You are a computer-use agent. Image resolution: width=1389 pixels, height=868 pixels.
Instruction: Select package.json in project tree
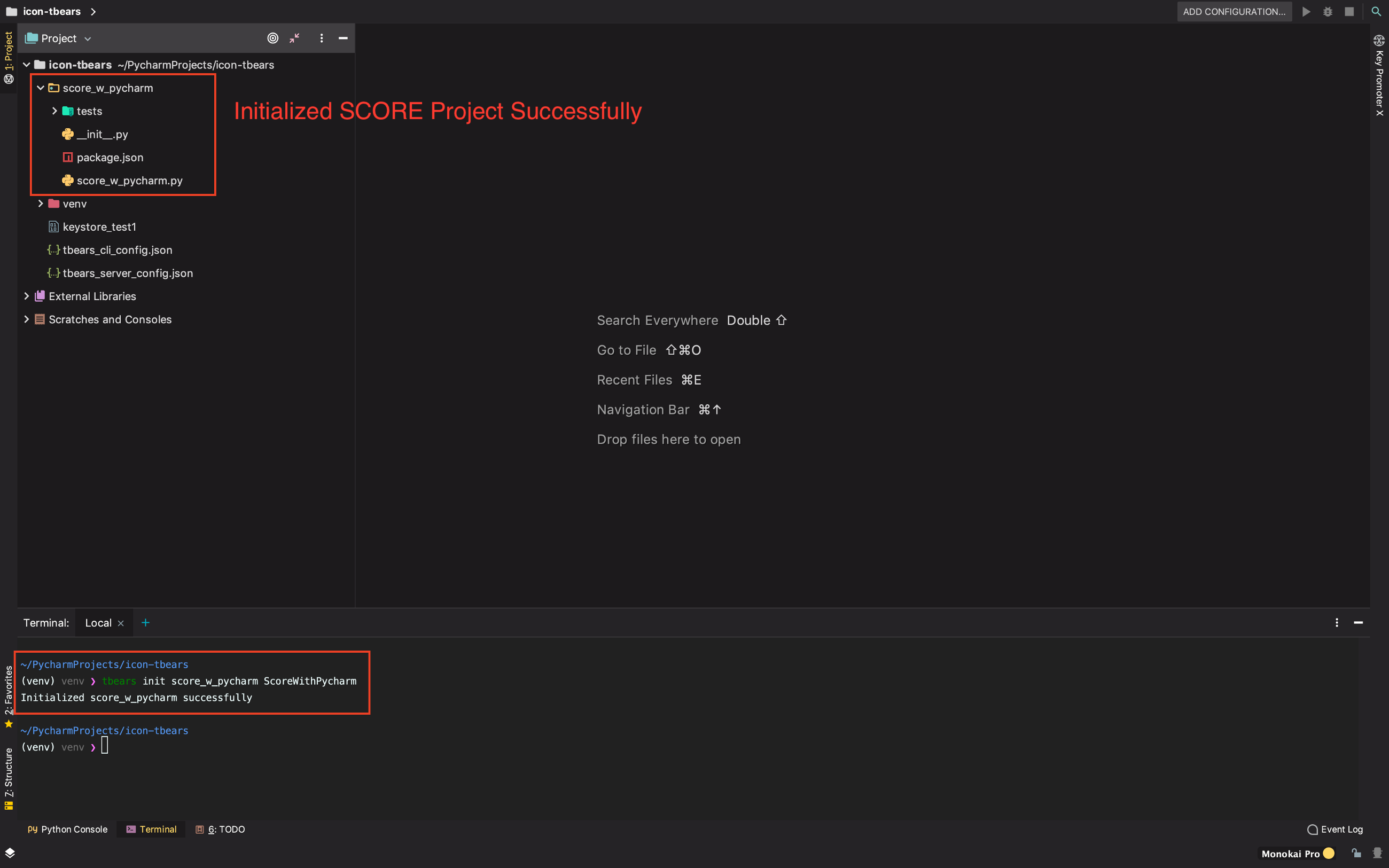click(110, 157)
